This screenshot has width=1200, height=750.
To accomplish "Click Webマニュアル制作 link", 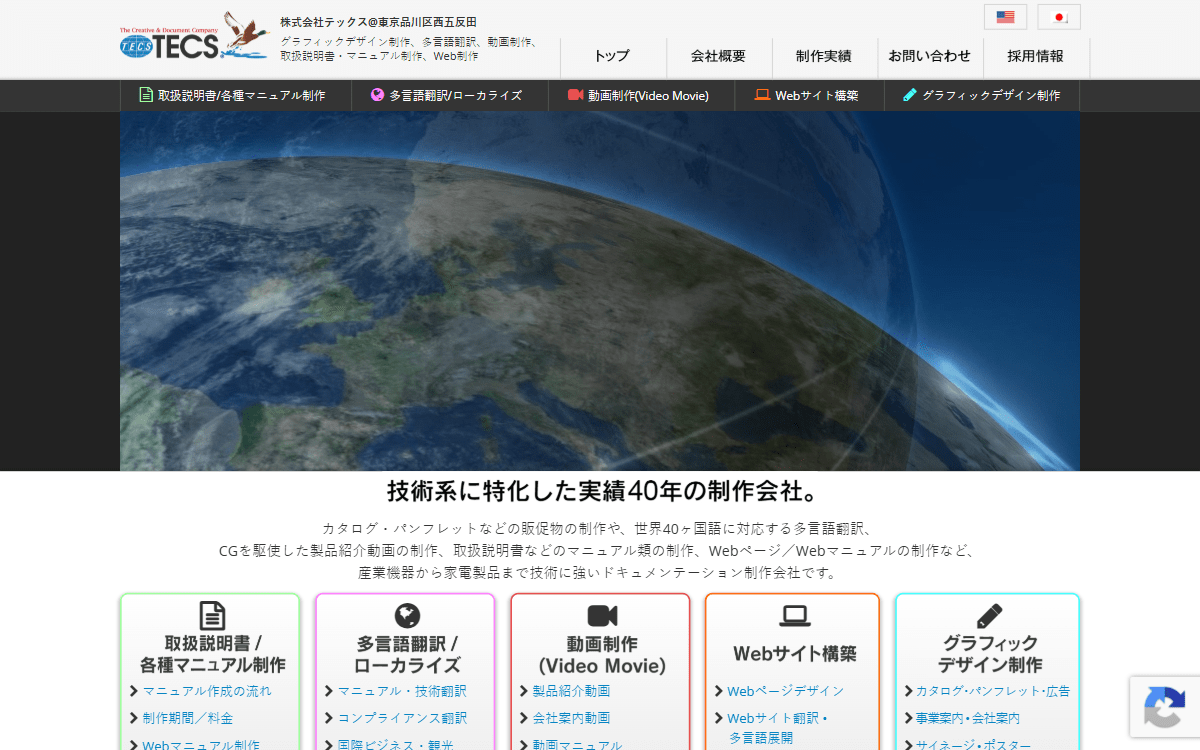I will [x=201, y=745].
